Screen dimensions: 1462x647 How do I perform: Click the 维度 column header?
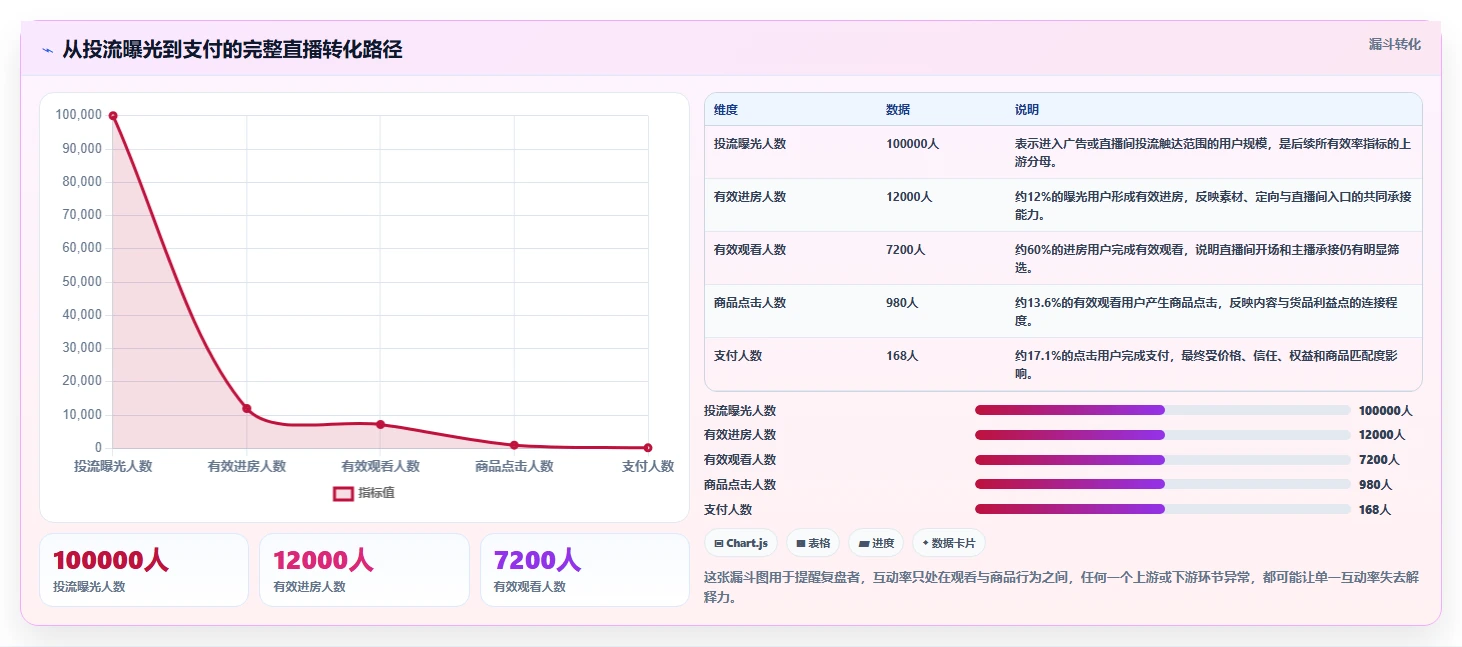726,110
